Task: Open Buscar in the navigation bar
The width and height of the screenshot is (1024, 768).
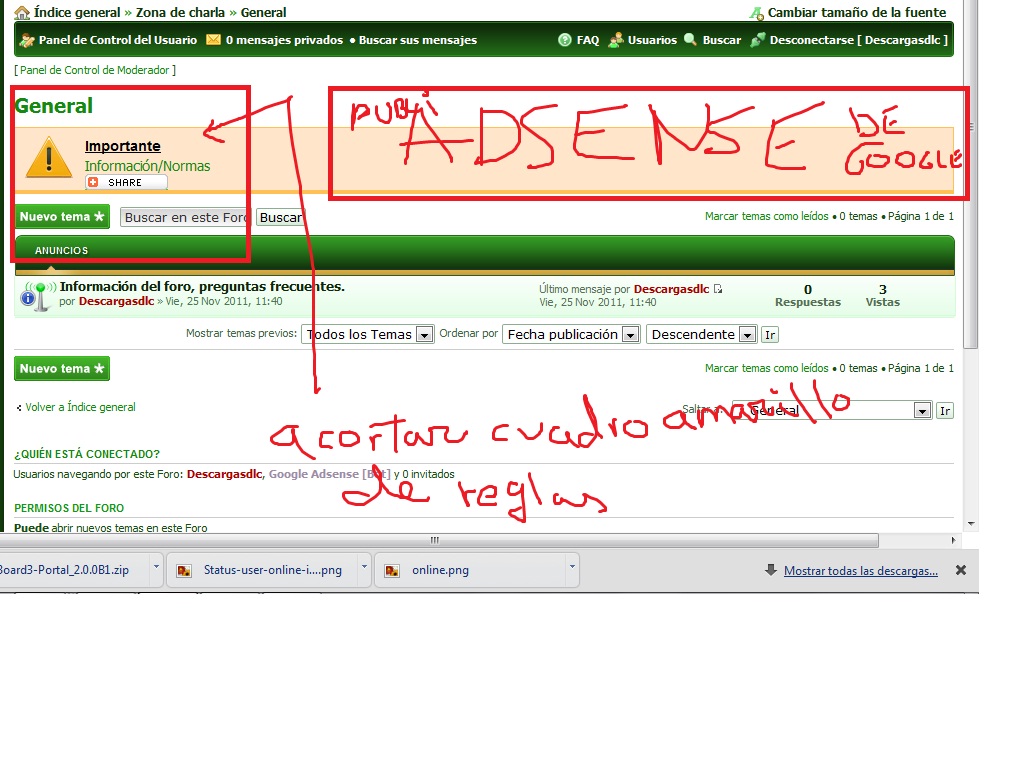Action: coord(722,40)
